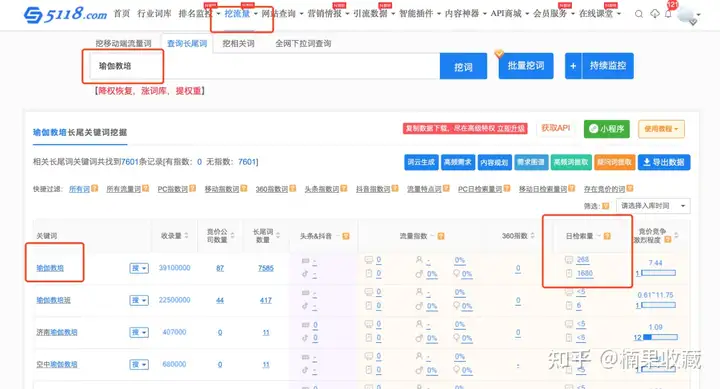The image size is (720, 389).
Task: Open 搜 dropdown in 瑜伽教培班 row
Action: coord(139,300)
